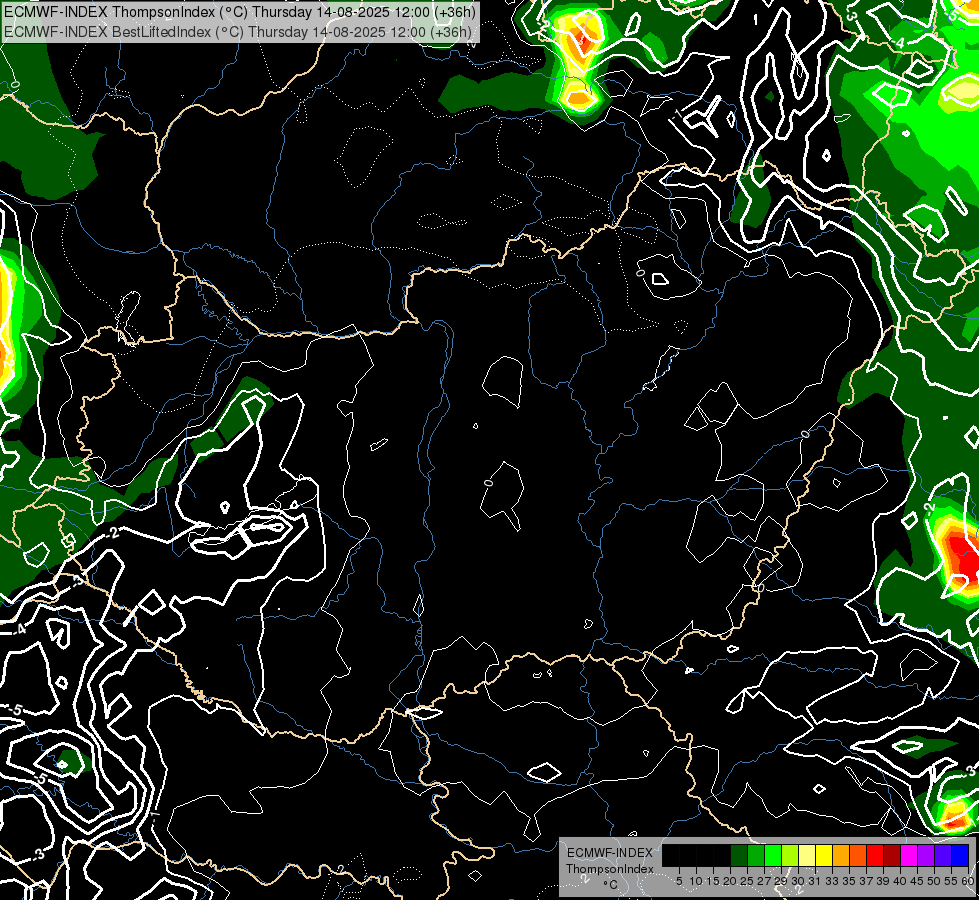Click the red-orange 35-37 legend swatch
Screen dimensions: 979x900
pos(858,855)
